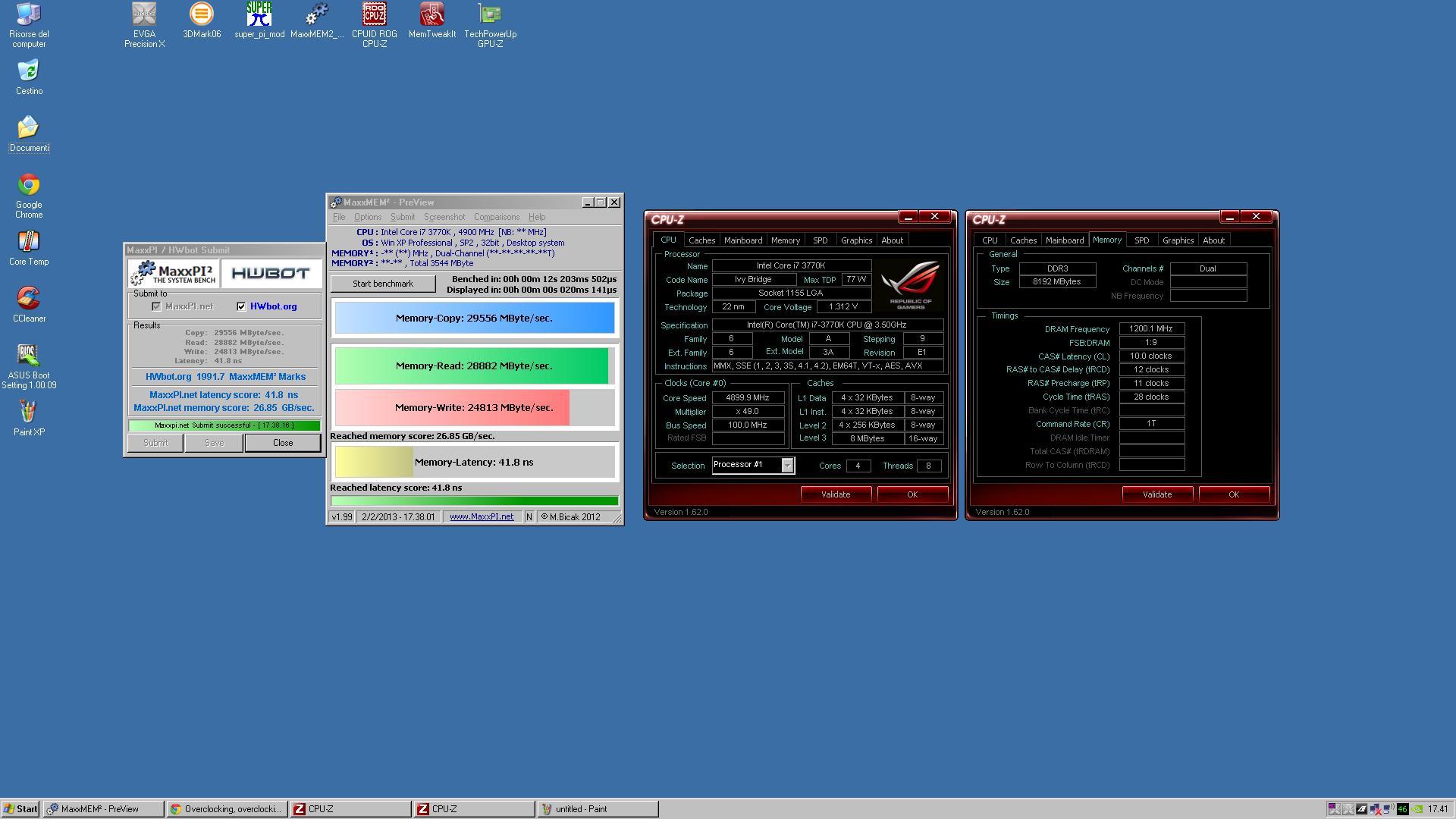
Task: Open Risorse del computer desktop icon
Action: pos(29,25)
